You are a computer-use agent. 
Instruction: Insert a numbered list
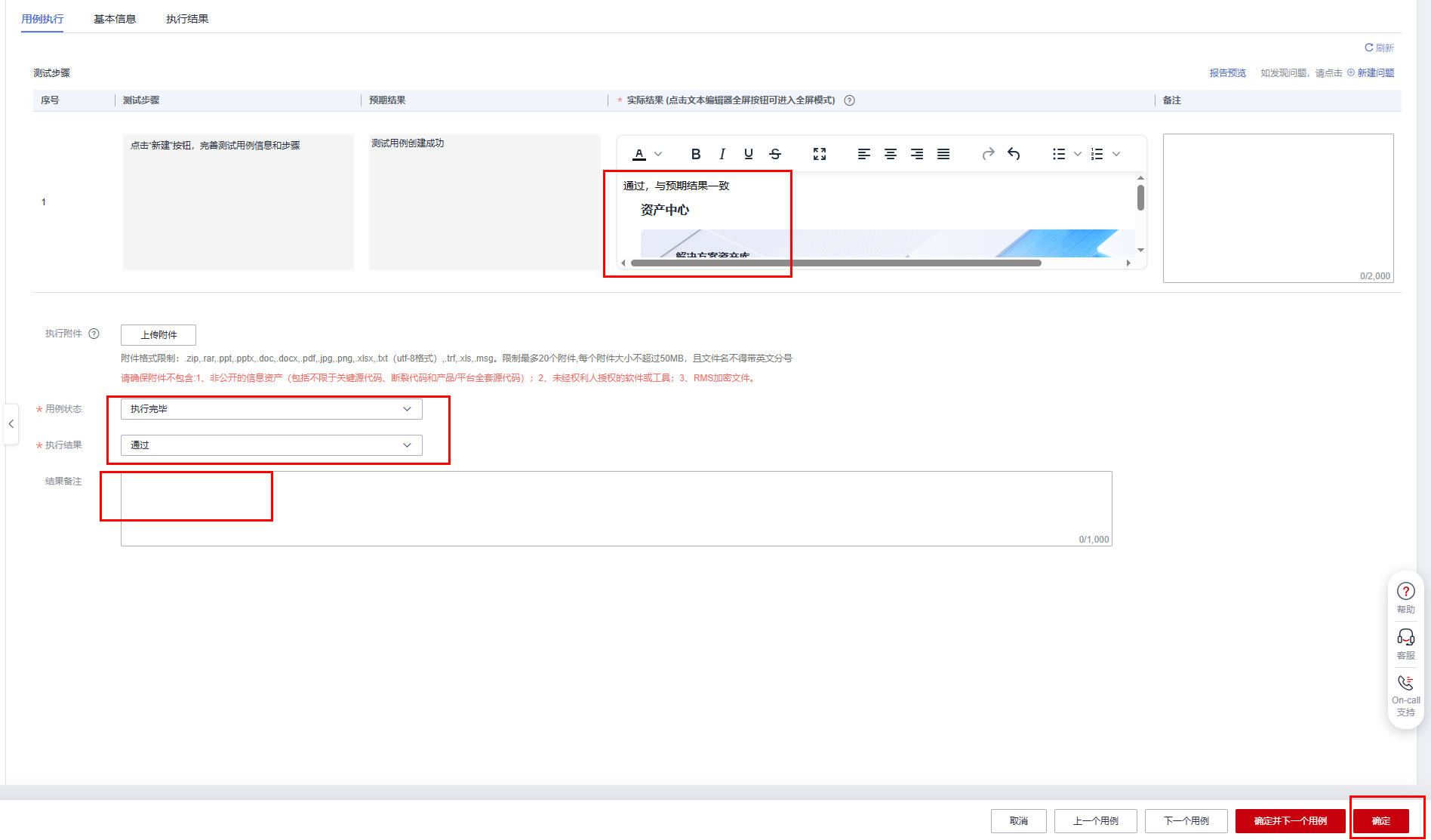[x=1097, y=154]
